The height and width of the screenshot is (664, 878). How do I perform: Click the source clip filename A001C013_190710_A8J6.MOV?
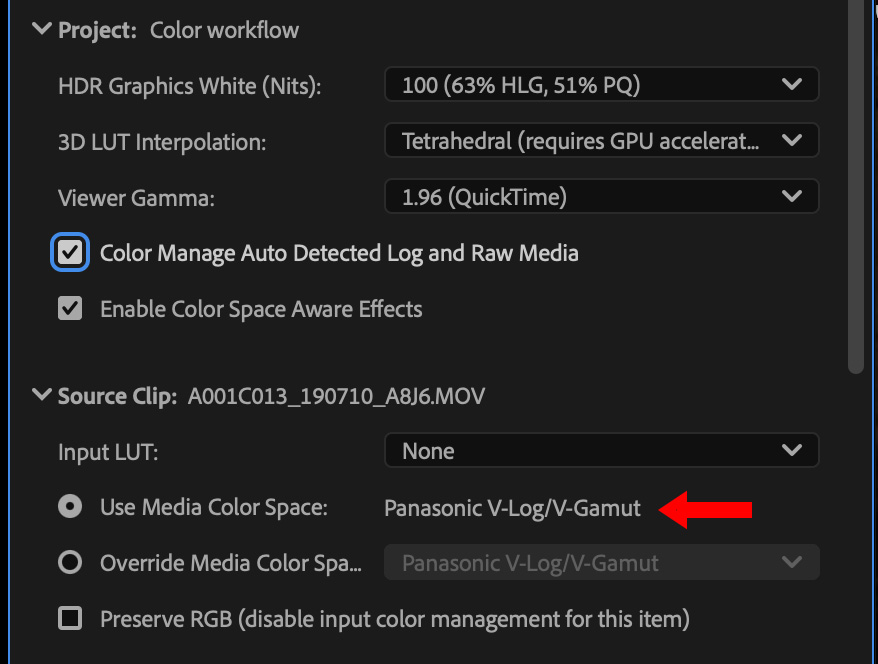coord(336,396)
